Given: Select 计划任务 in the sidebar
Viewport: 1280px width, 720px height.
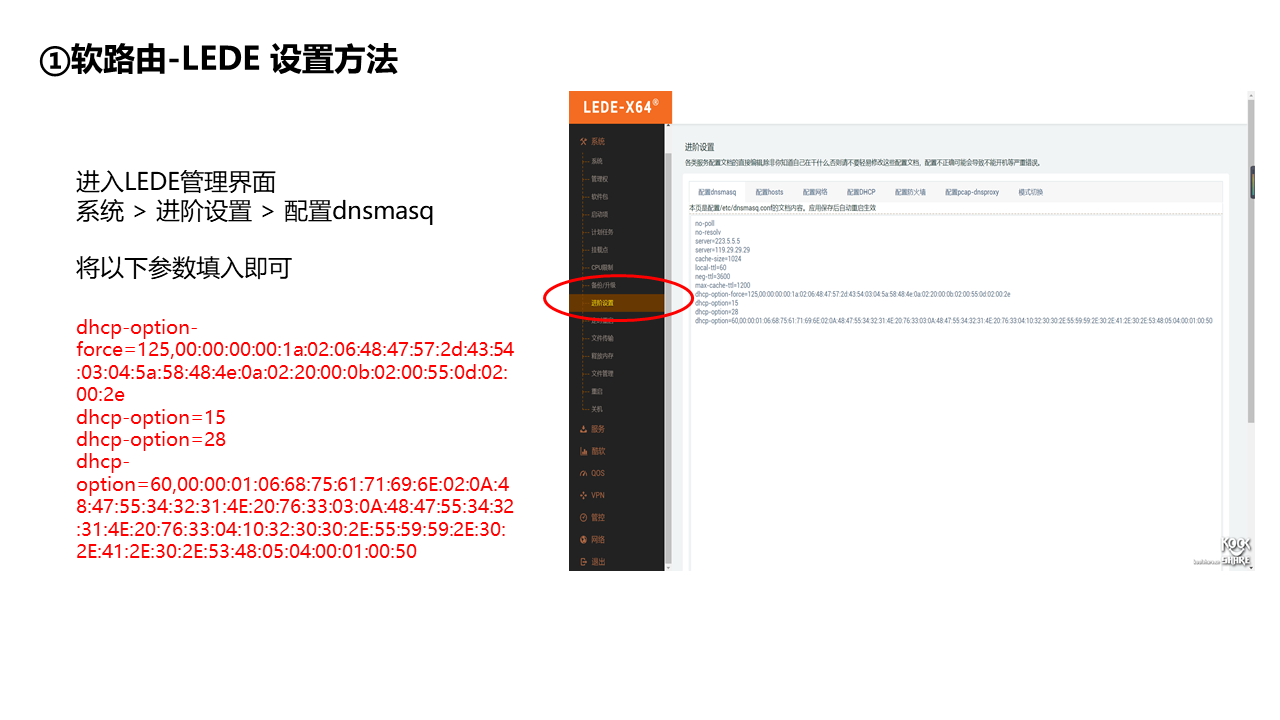Looking at the screenshot, I should tap(601, 232).
